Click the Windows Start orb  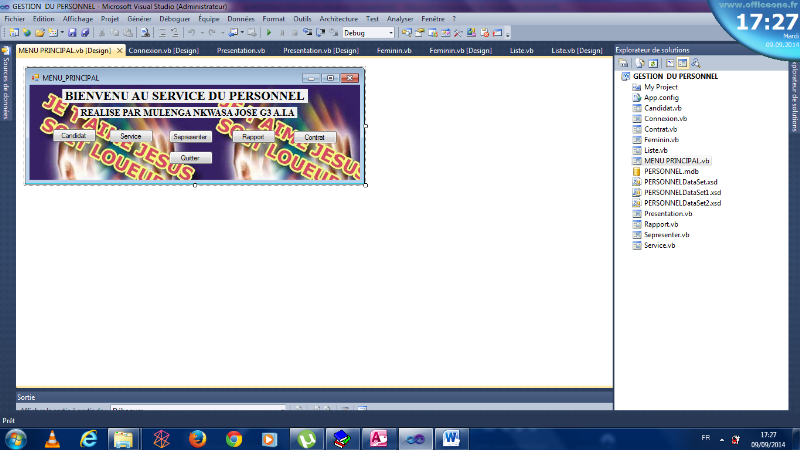pos(15,439)
